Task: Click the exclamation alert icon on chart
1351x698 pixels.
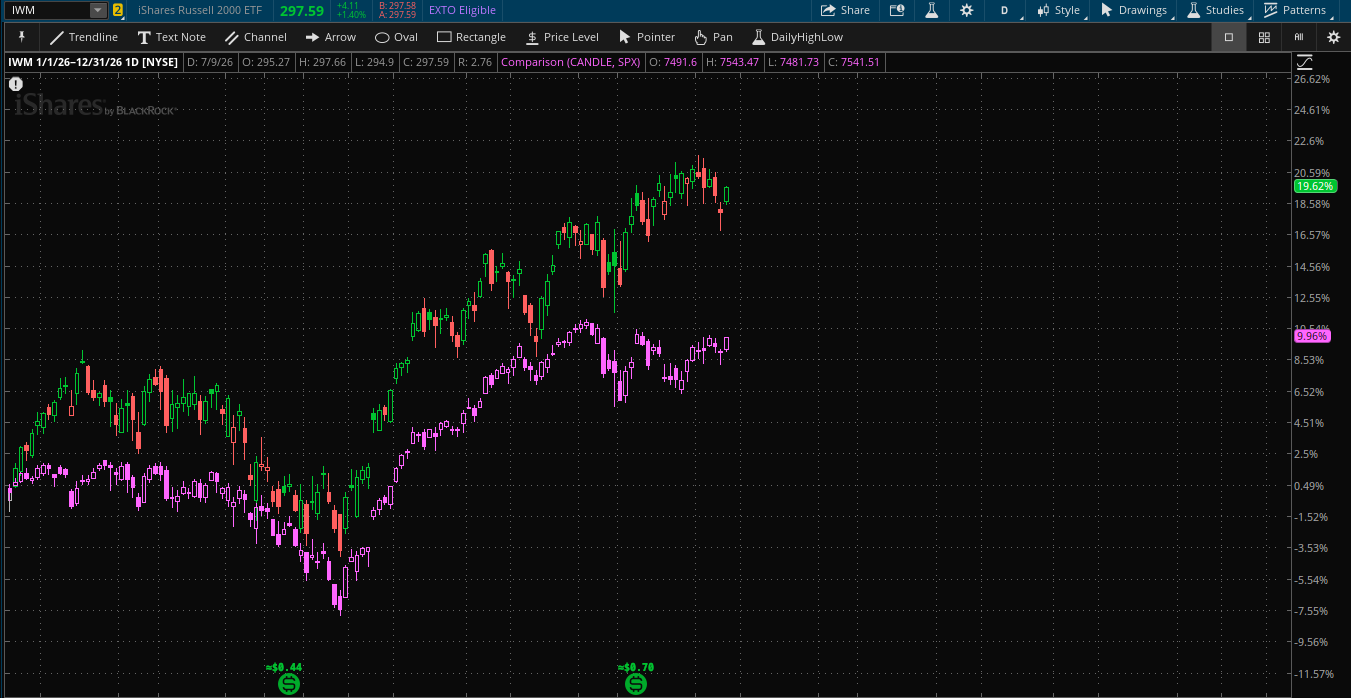Action: 16,84
